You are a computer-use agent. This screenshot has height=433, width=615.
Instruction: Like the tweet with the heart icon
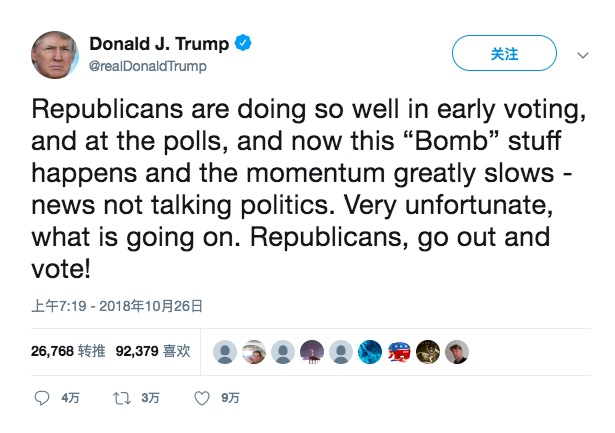pos(202,398)
